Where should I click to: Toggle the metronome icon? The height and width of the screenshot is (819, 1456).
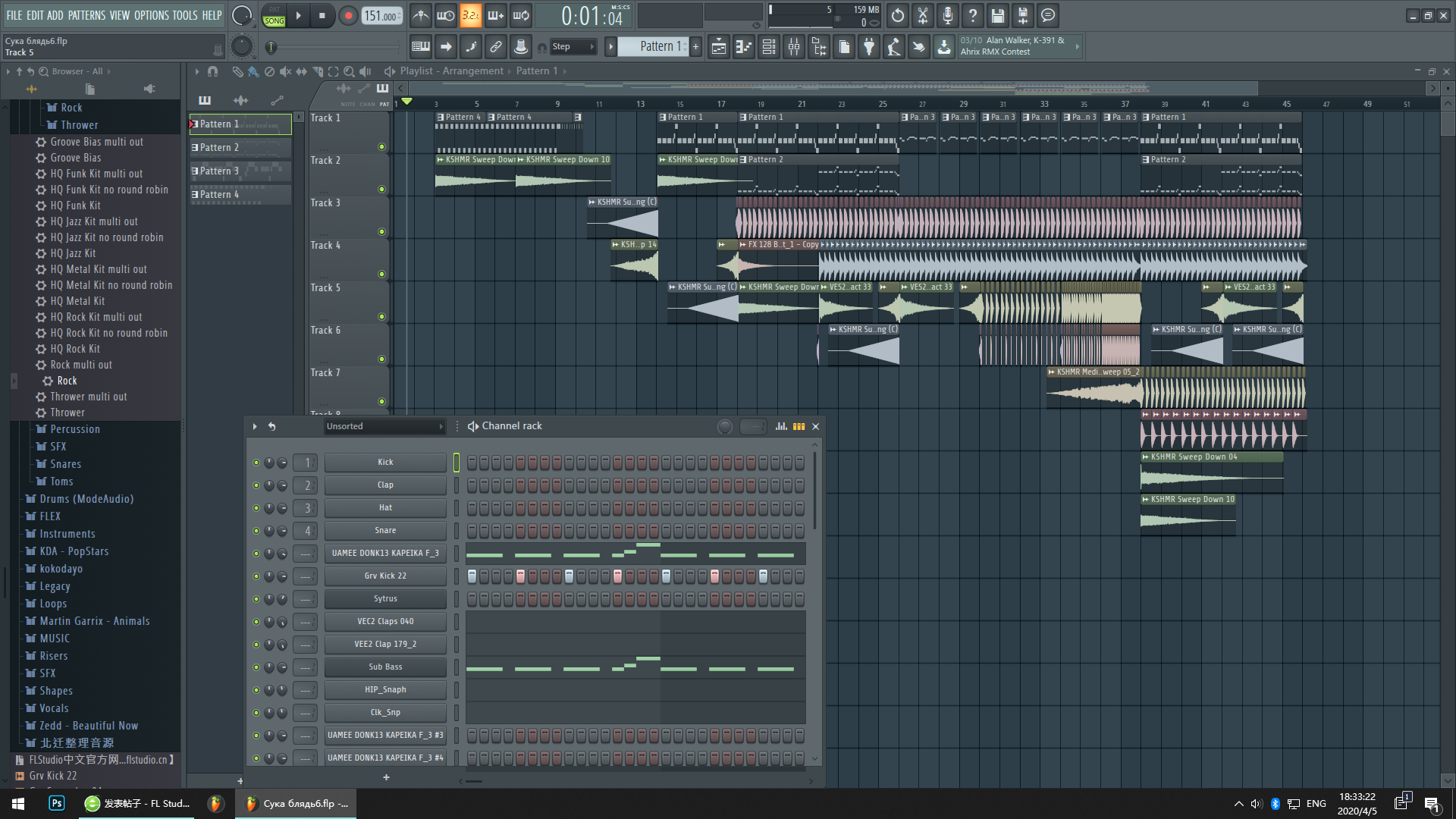(x=421, y=16)
